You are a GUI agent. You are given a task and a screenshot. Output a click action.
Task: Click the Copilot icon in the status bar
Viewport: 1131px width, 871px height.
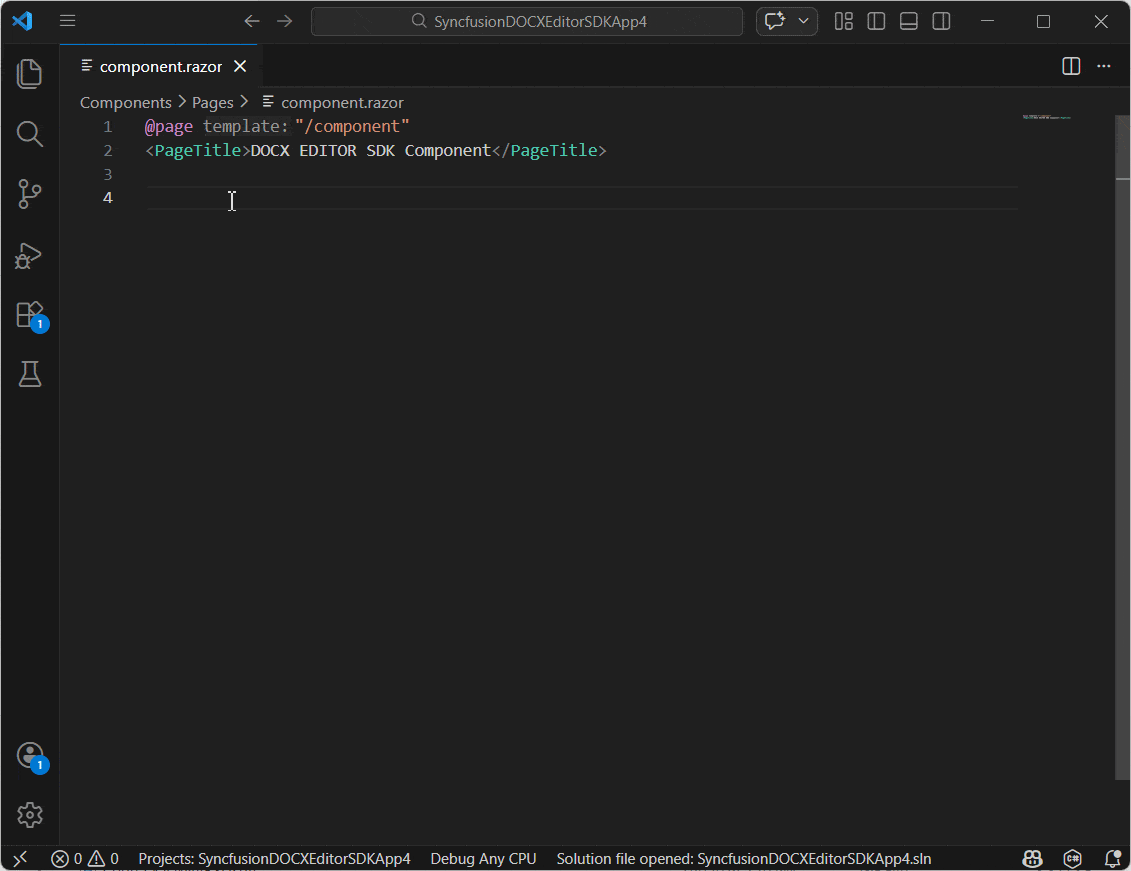coord(1032,858)
